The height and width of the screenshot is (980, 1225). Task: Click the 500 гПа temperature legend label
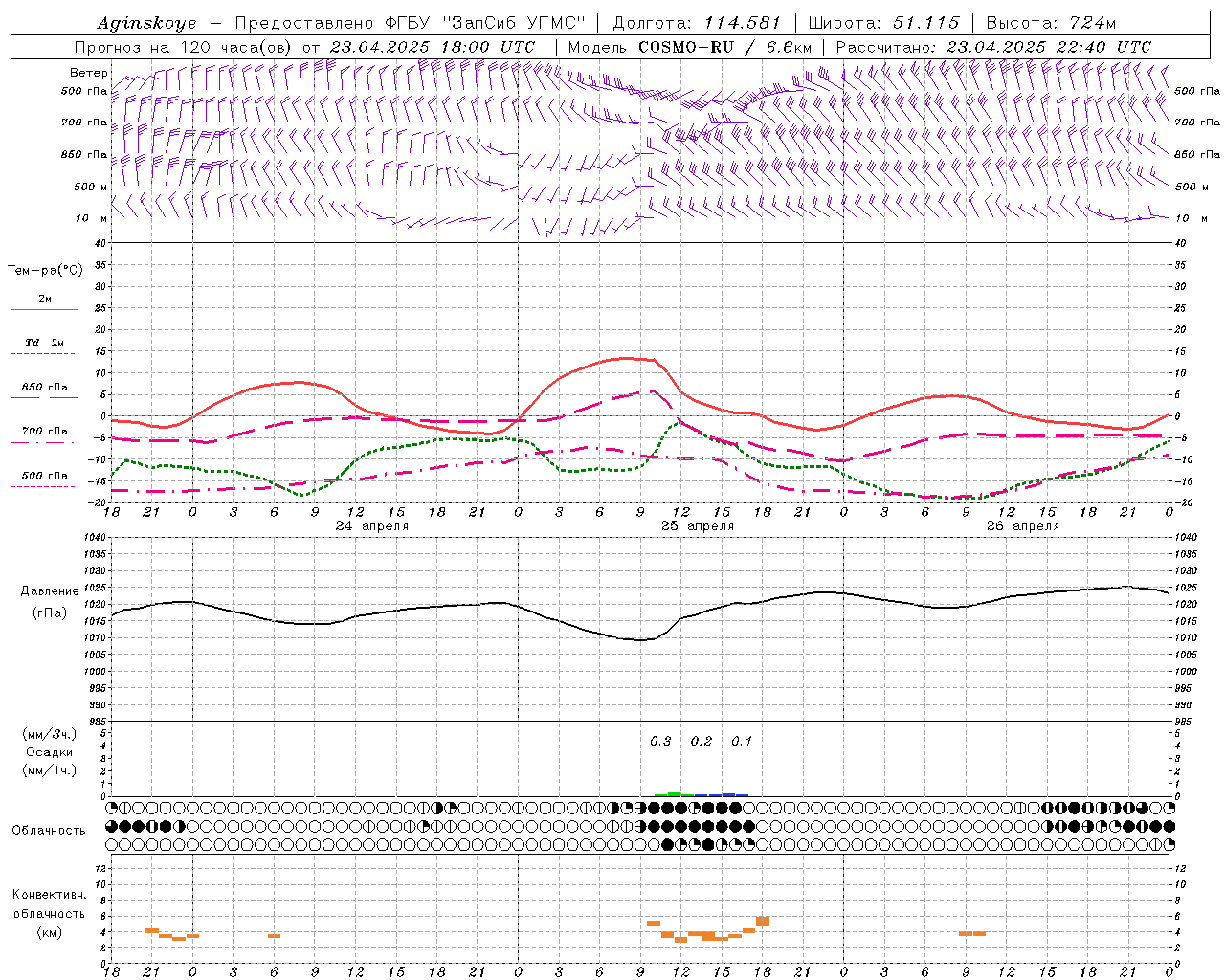(45, 476)
